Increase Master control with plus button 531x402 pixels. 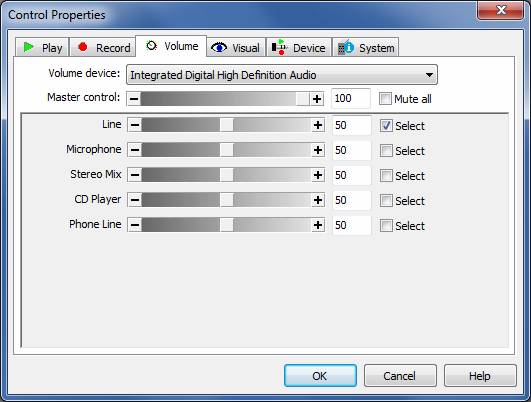click(317, 99)
